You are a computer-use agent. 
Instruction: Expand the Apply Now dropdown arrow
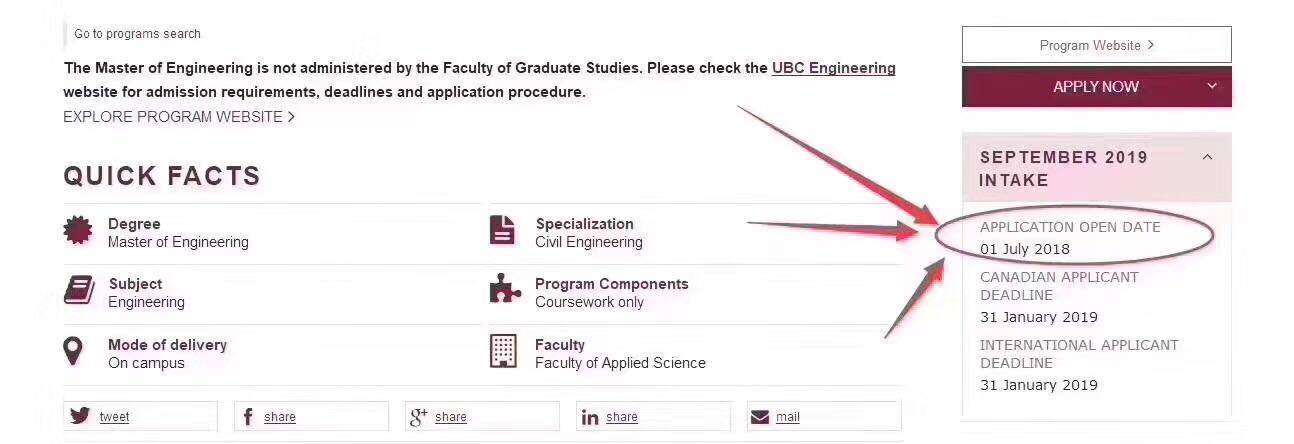pos(1212,86)
